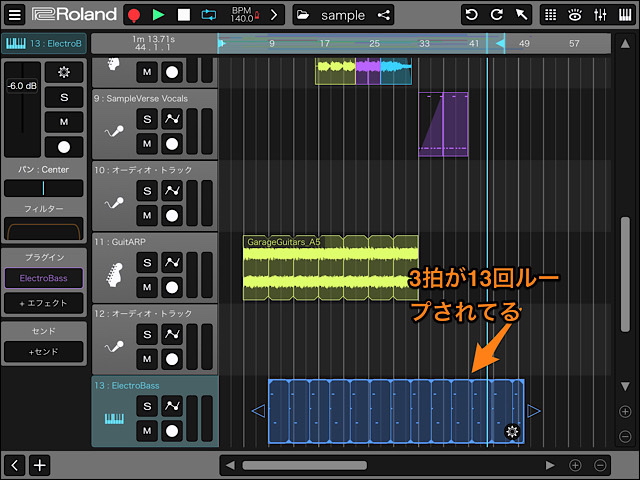Solo the ElectroBass track 13
The width and height of the screenshot is (640, 480).
147,406
